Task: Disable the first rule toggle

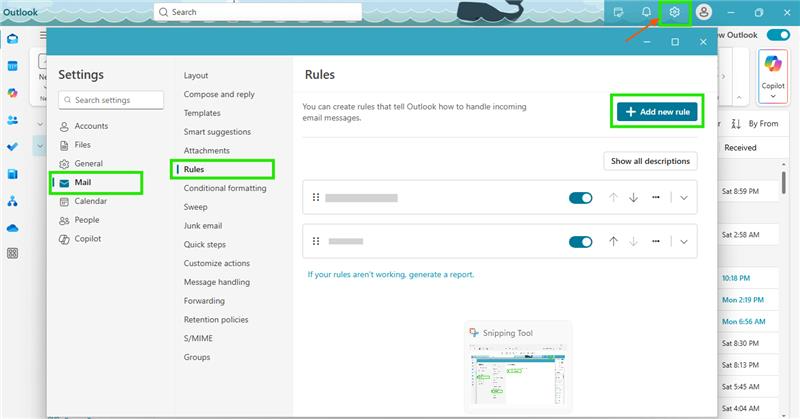Action: point(581,198)
